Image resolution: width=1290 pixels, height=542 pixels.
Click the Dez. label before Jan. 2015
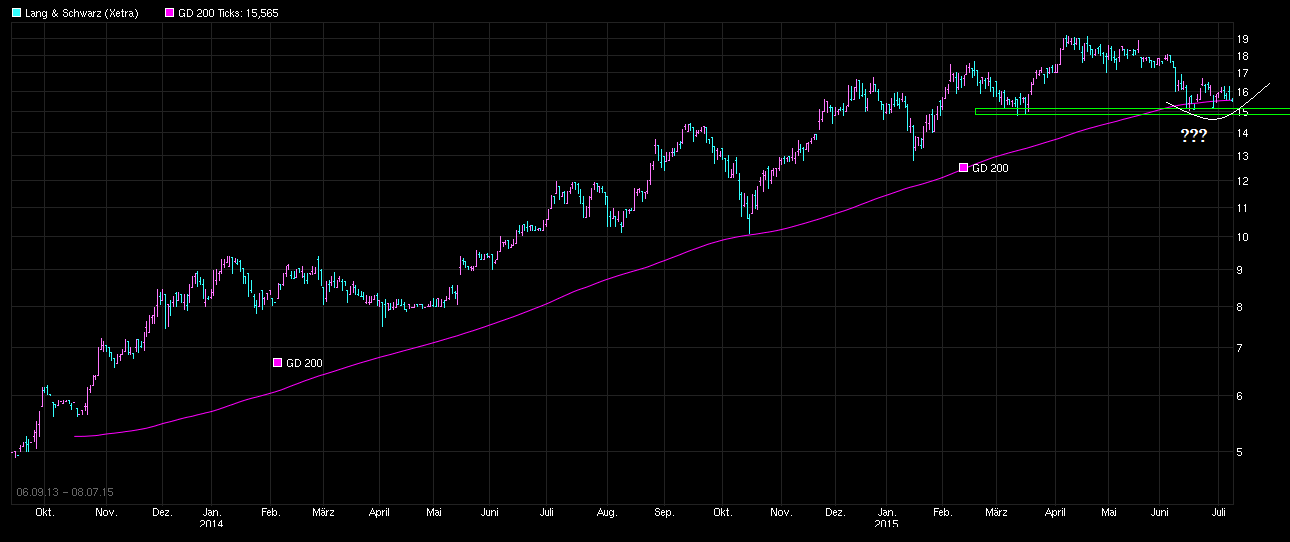tap(835, 512)
